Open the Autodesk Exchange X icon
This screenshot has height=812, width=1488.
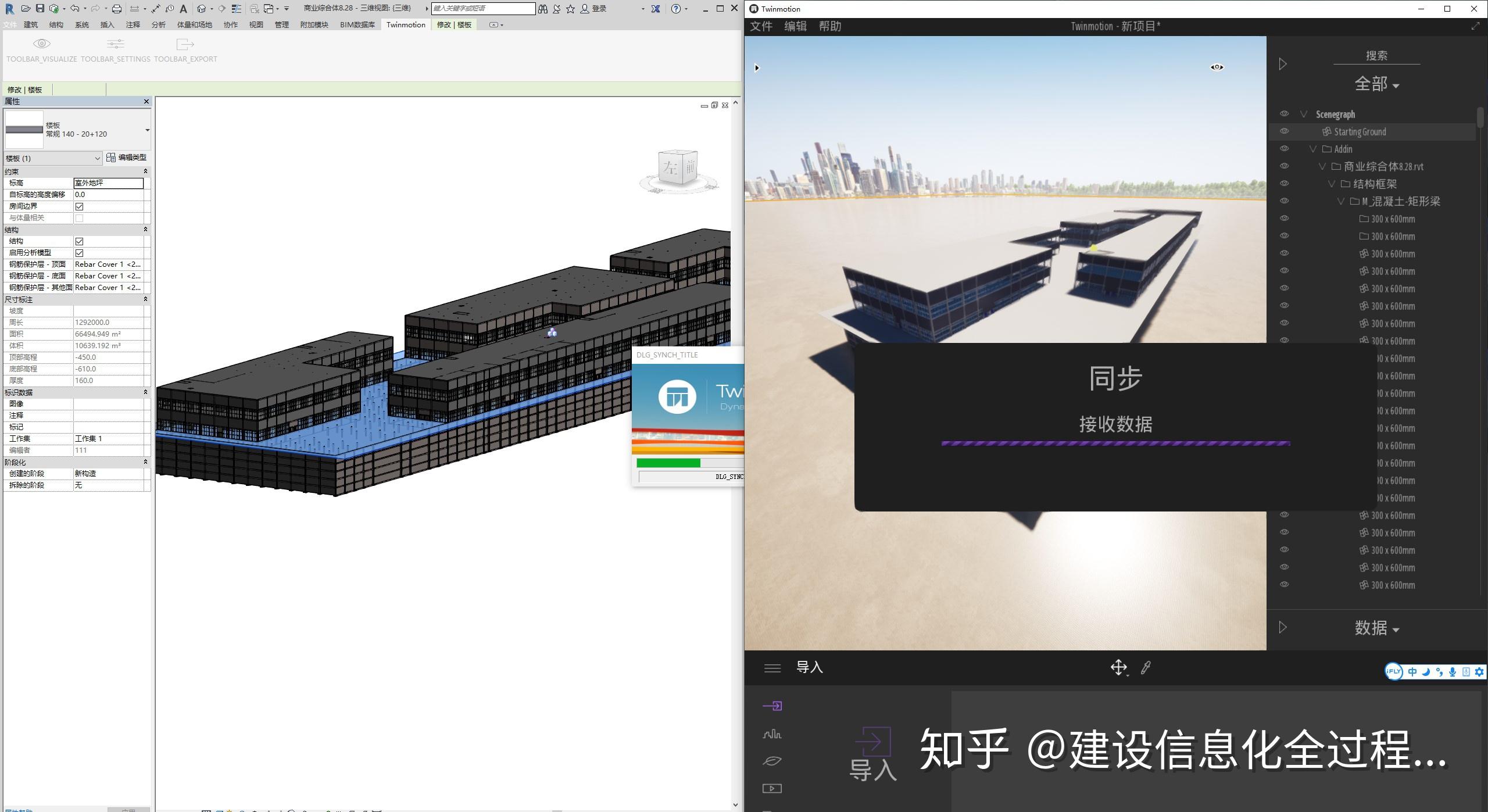[x=656, y=8]
